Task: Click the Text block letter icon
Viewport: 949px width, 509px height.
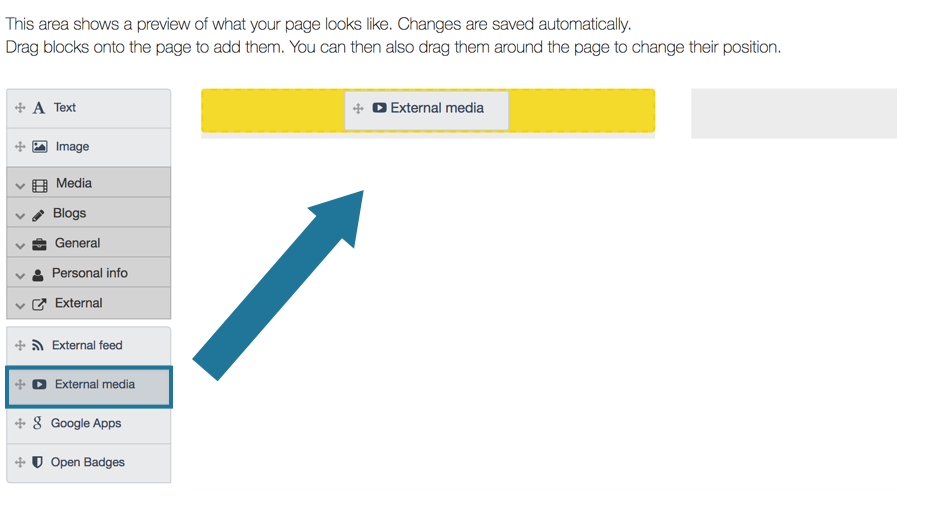Action: pyautogui.click(x=39, y=108)
